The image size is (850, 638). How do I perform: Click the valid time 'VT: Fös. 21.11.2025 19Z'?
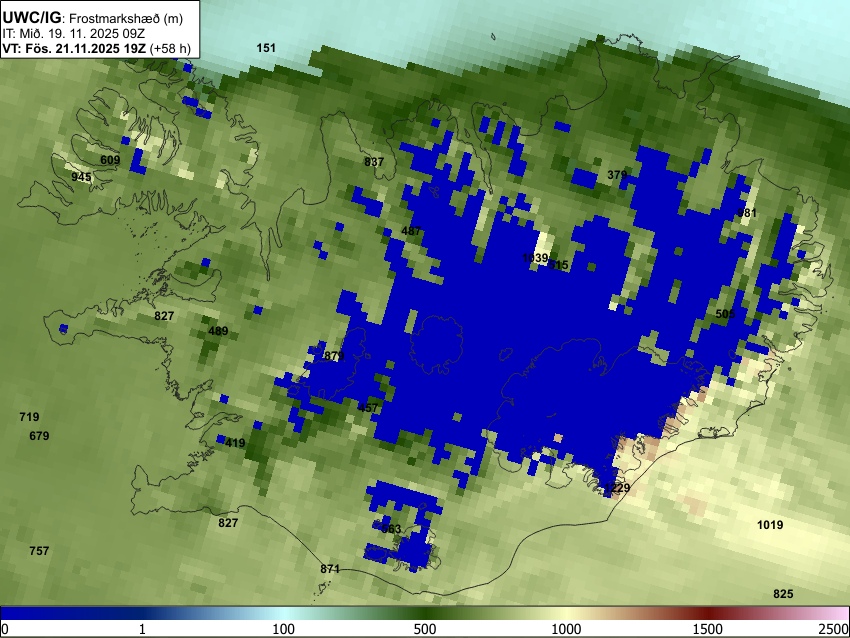pos(74,48)
